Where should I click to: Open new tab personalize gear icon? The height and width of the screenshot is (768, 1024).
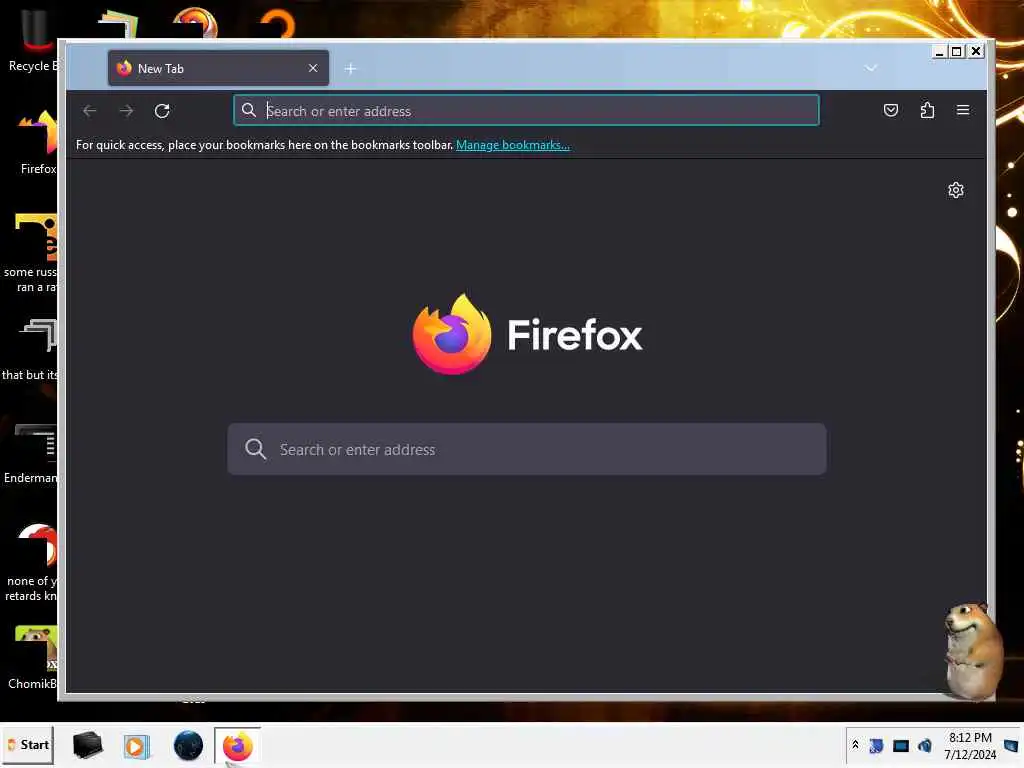coord(955,190)
